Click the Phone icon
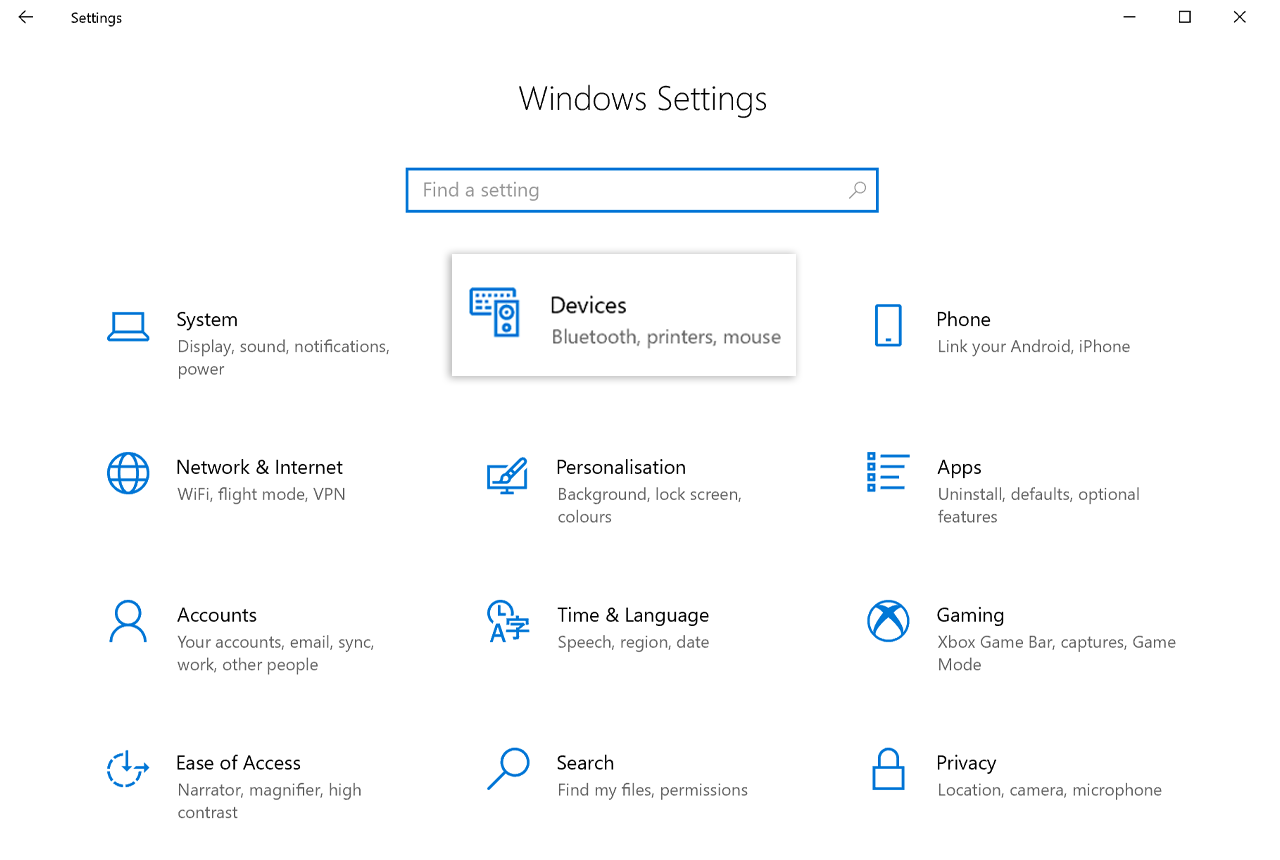The image size is (1280, 860). pyautogui.click(x=887, y=326)
